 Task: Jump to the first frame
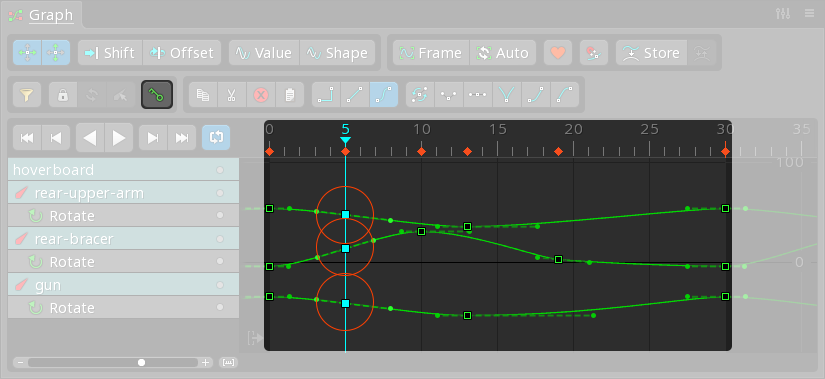[x=27, y=138]
